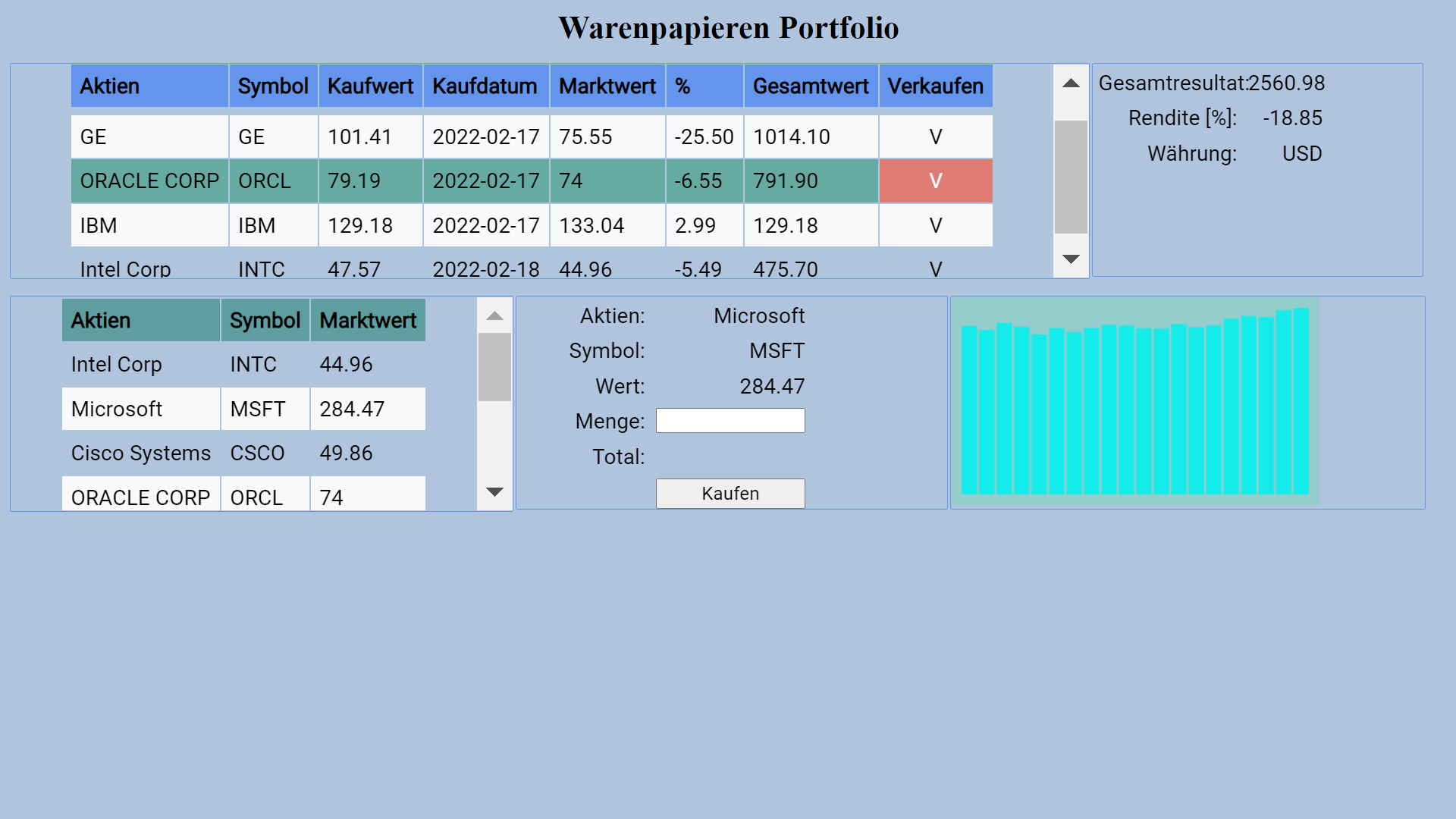Image resolution: width=1456 pixels, height=819 pixels.
Task: Click the market list scroll-down arrow
Action: tap(494, 492)
